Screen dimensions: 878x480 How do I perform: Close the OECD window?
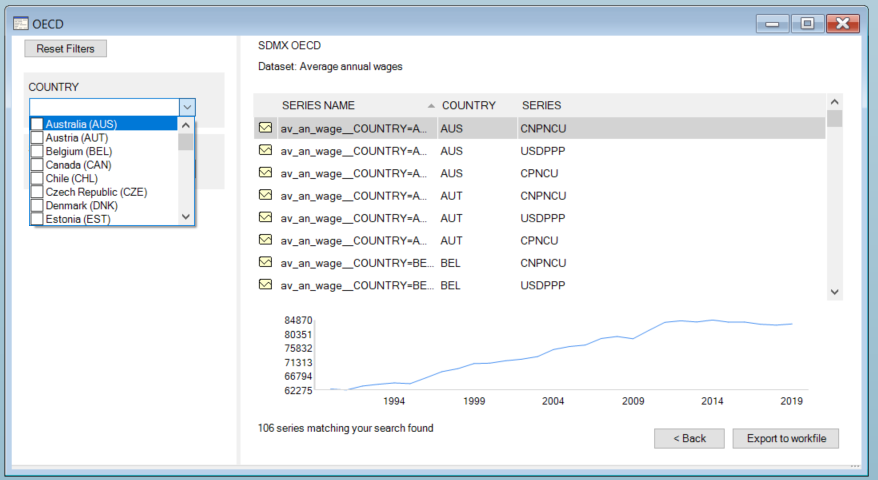pos(843,24)
